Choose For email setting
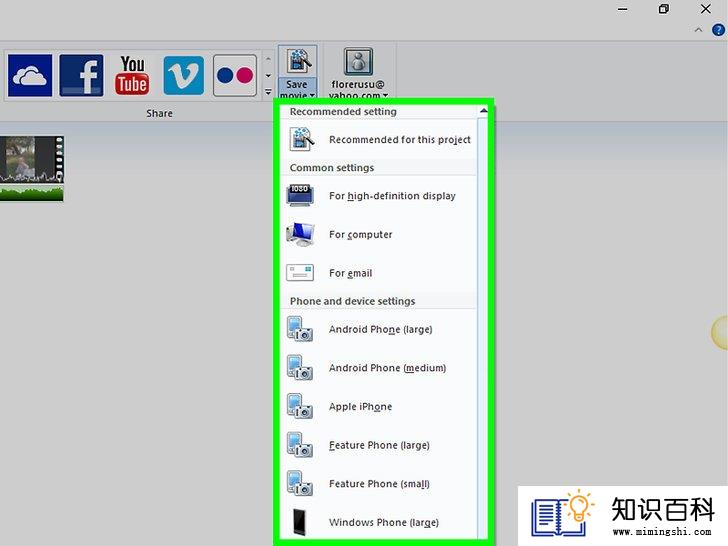The height and width of the screenshot is (546, 728). 378,273
